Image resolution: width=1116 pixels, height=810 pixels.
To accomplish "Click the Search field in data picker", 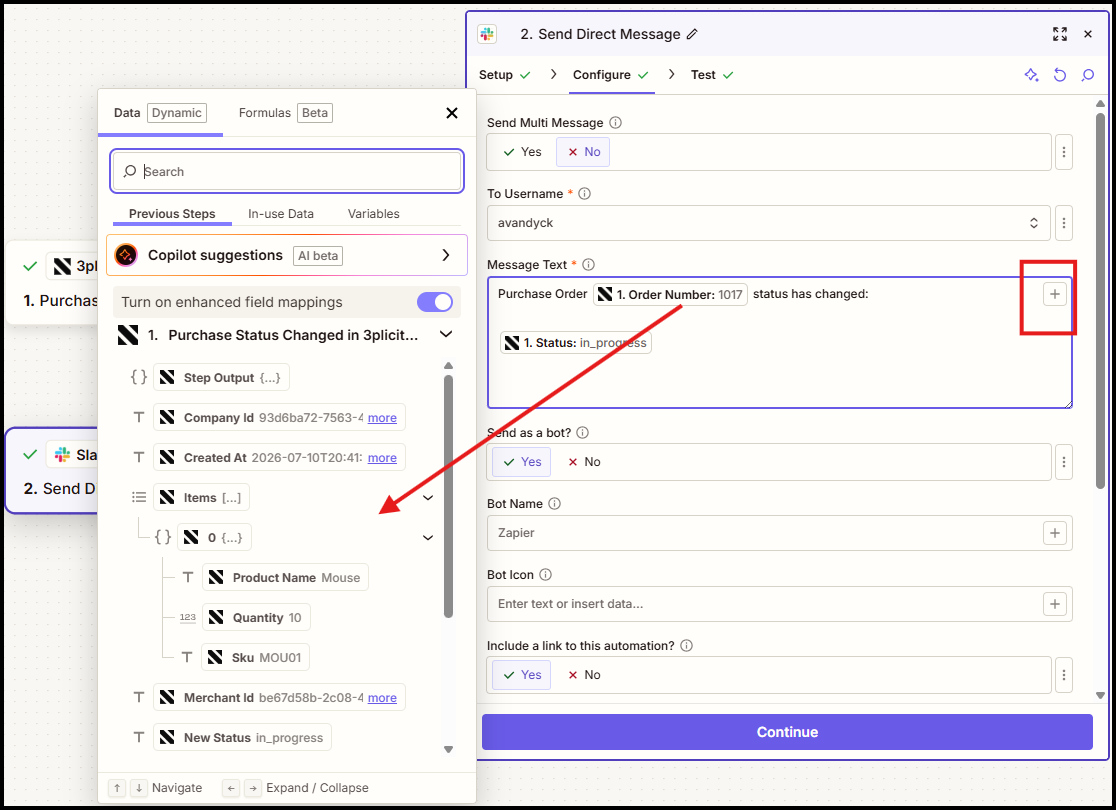I will [x=287, y=172].
